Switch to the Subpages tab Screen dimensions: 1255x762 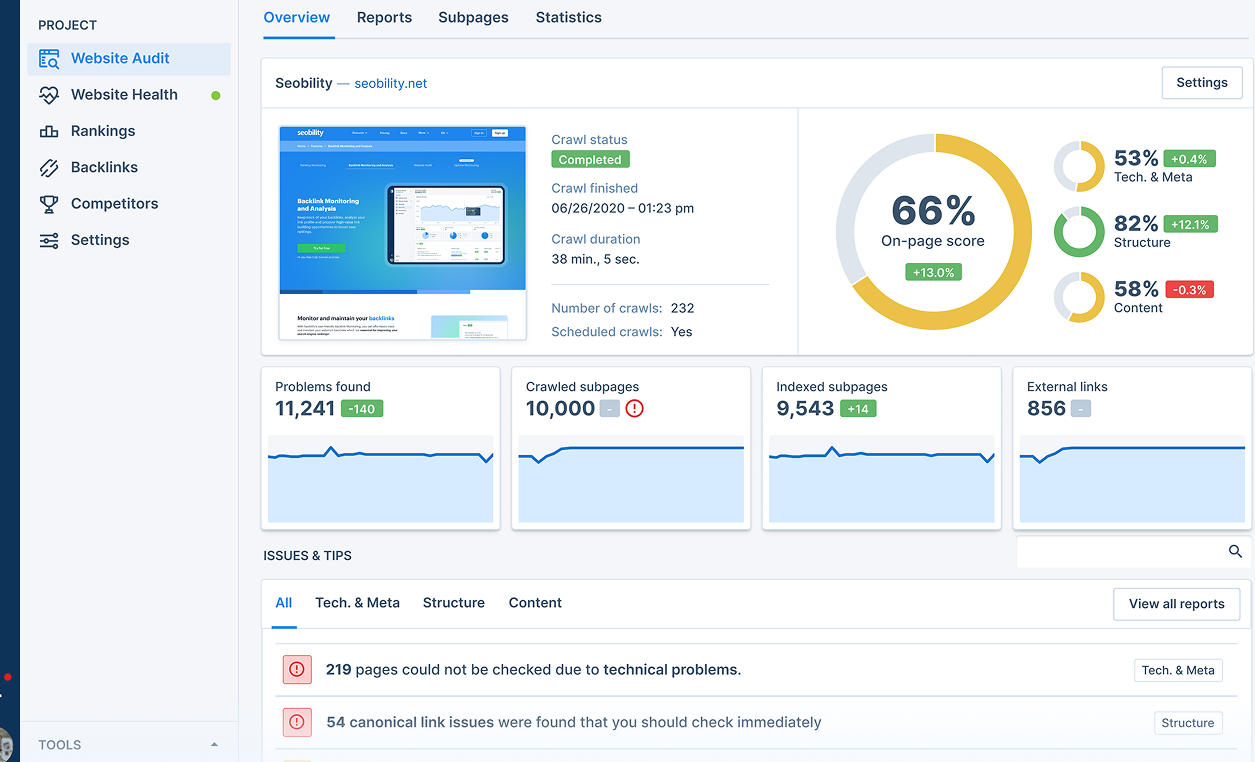473,17
